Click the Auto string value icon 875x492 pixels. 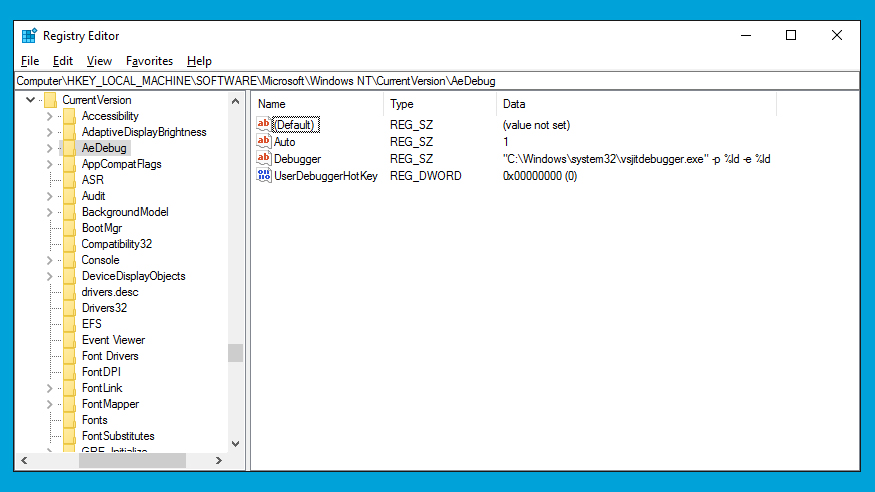tap(264, 141)
